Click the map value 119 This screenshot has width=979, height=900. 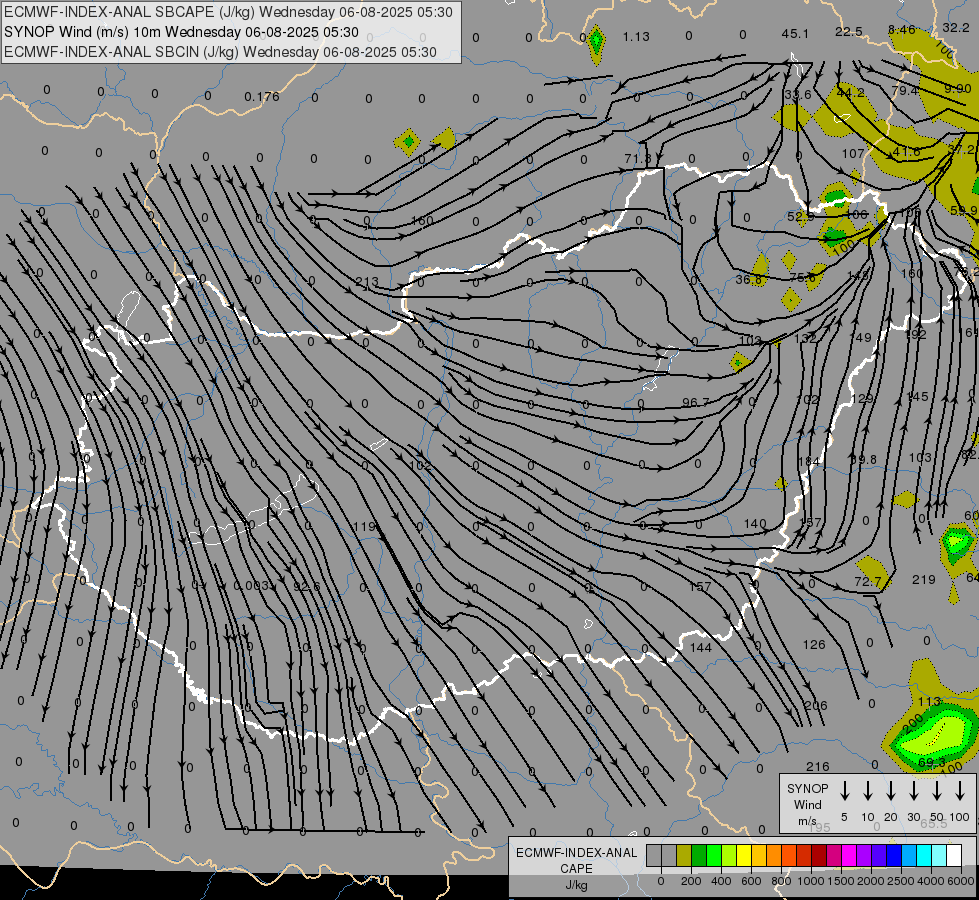(x=364, y=527)
